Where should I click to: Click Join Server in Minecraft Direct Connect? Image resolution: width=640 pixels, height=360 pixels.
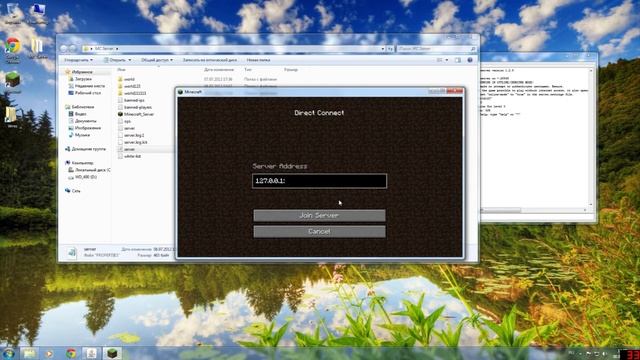(319, 215)
